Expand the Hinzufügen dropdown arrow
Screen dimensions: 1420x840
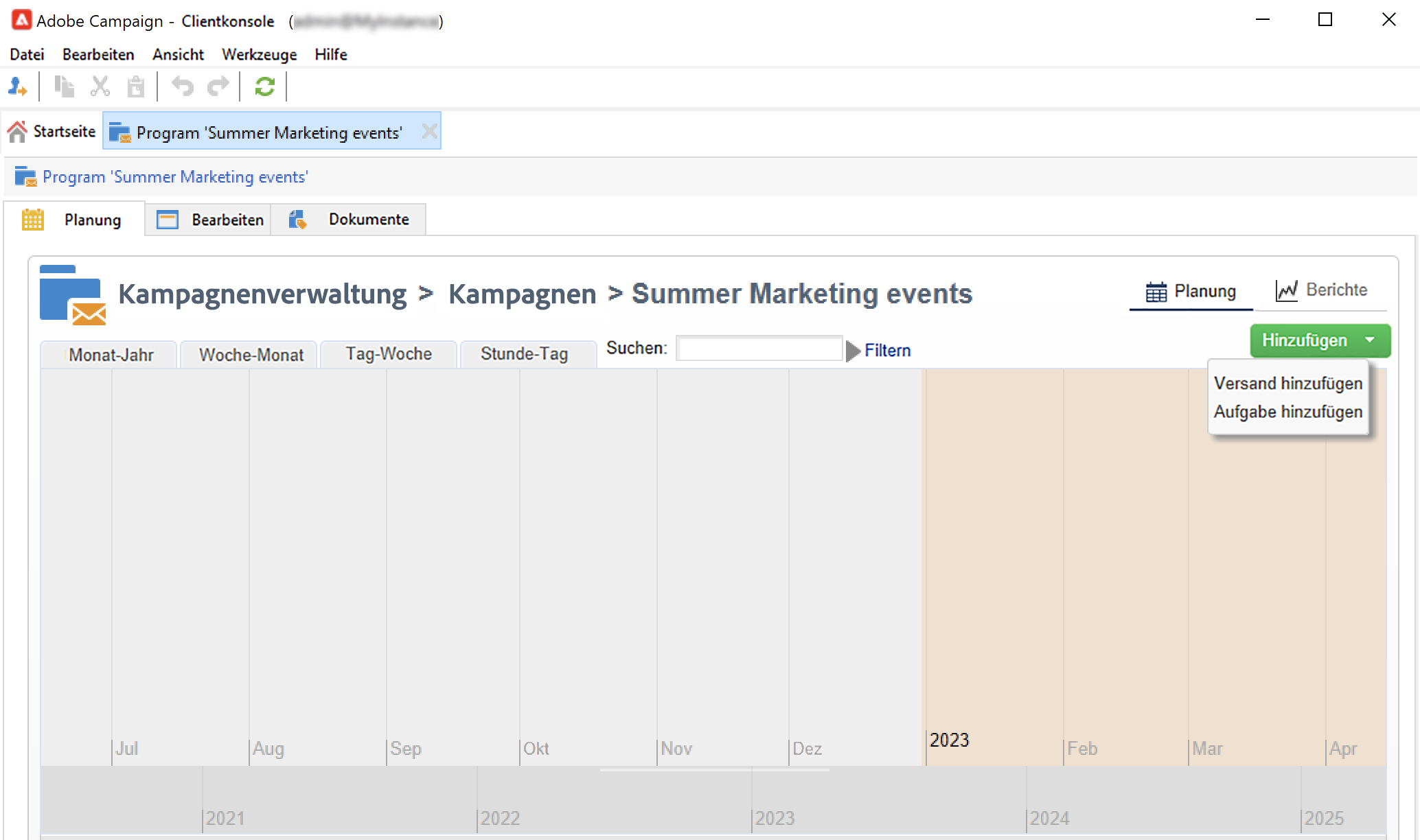pos(1370,340)
